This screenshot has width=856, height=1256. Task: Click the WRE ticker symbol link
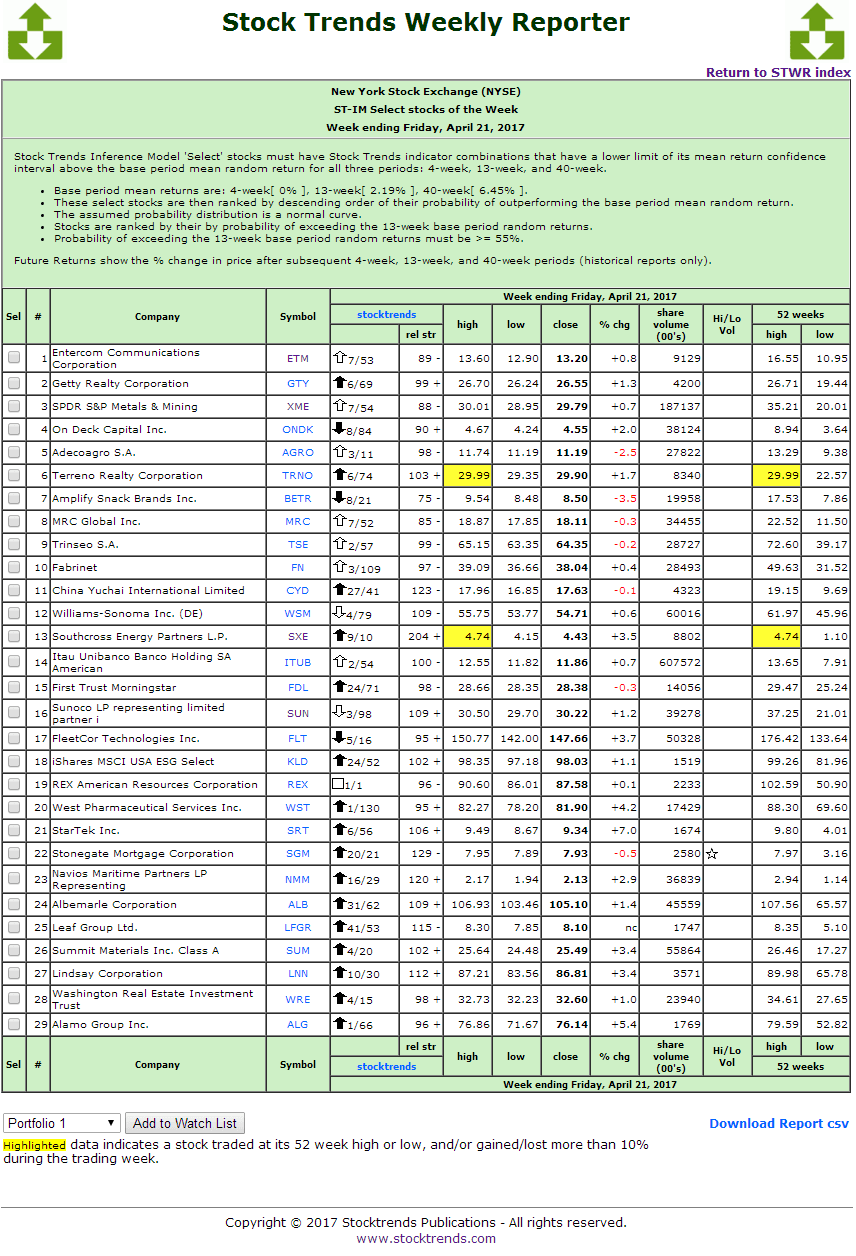pyautogui.click(x=298, y=999)
